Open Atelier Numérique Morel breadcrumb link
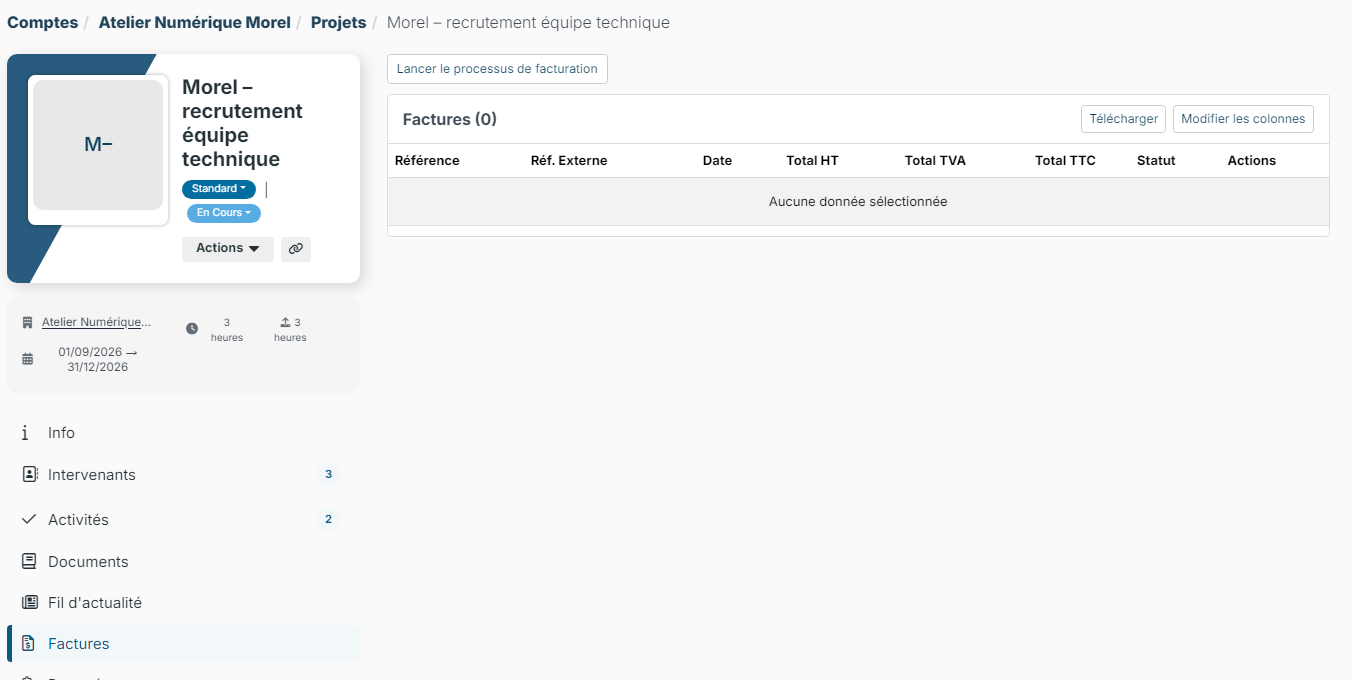Image resolution: width=1352 pixels, height=680 pixels. 194,22
